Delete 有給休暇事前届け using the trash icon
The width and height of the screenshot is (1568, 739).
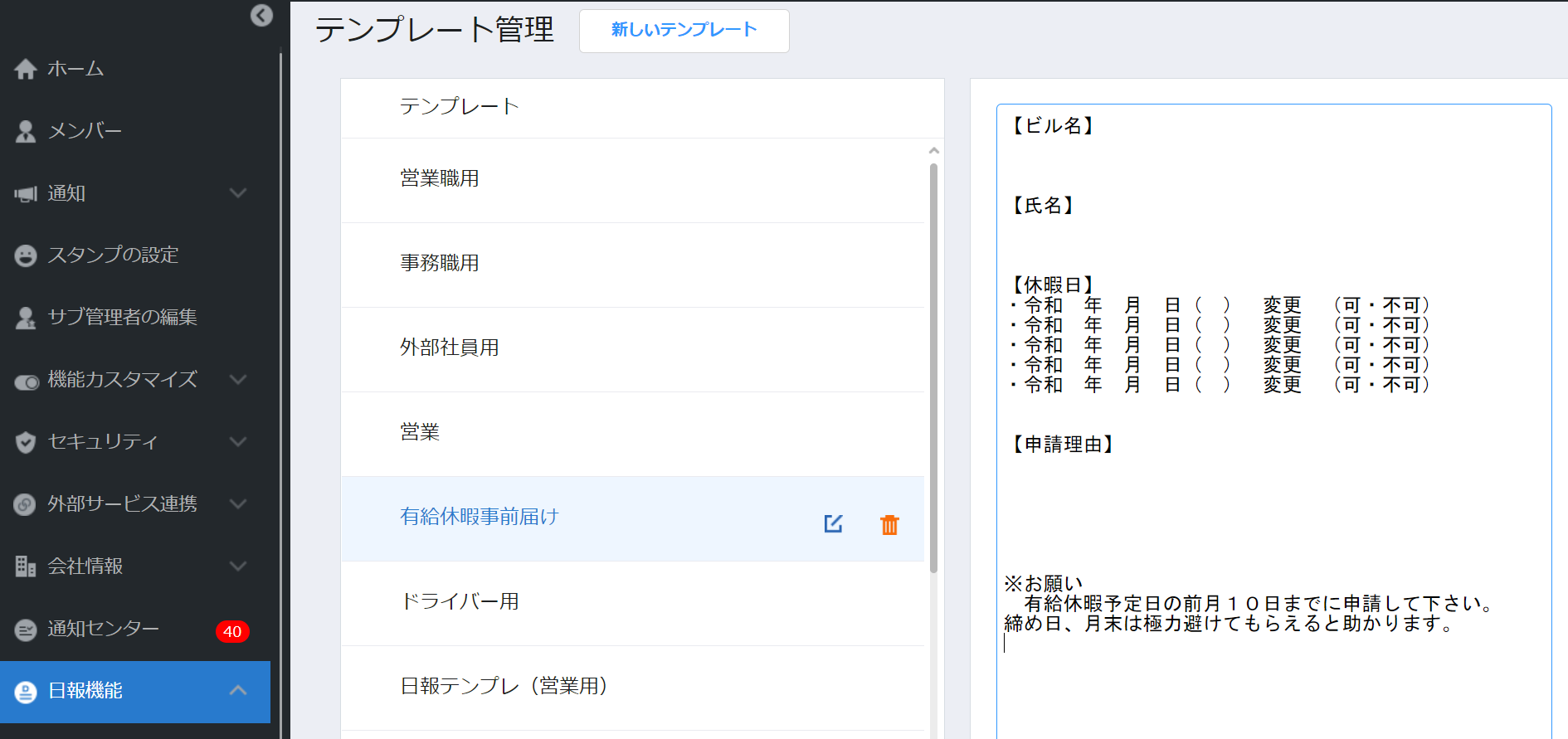tap(889, 524)
